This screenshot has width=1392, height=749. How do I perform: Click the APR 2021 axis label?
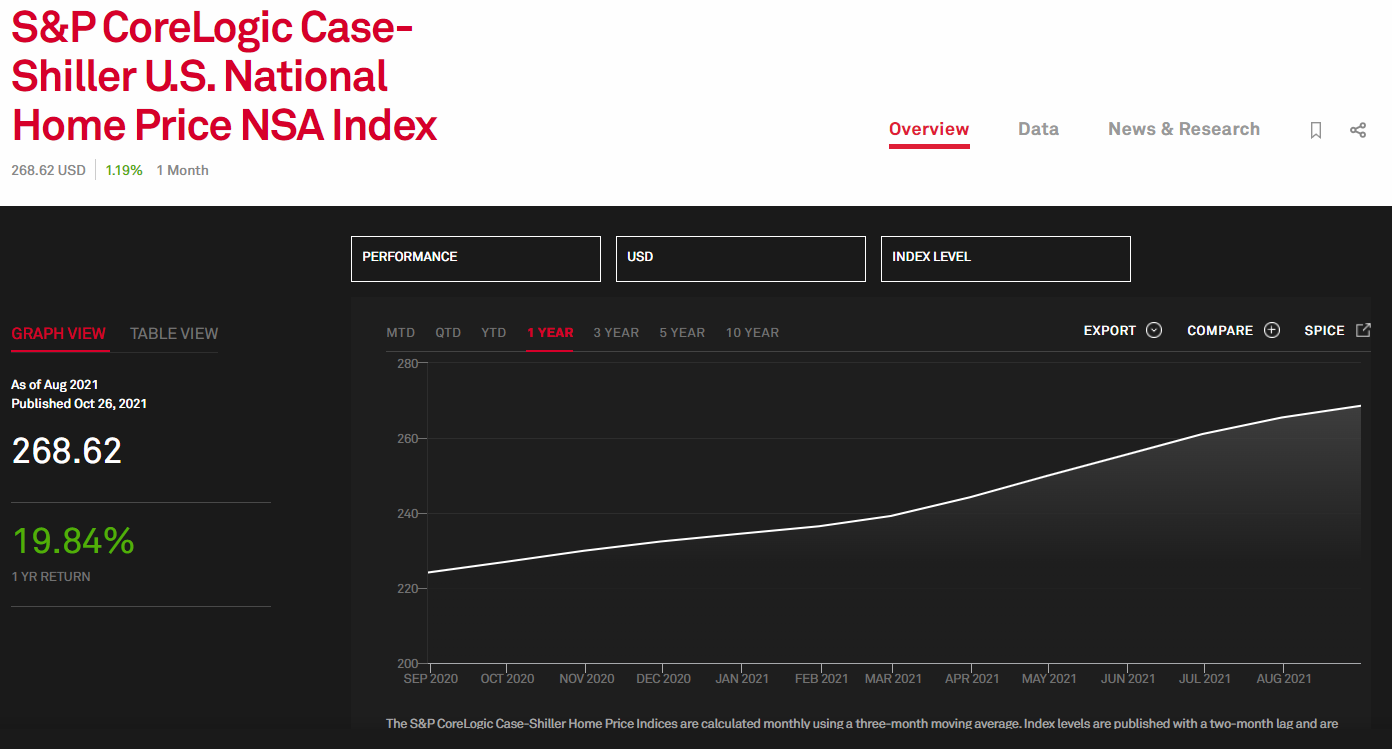coord(972,679)
